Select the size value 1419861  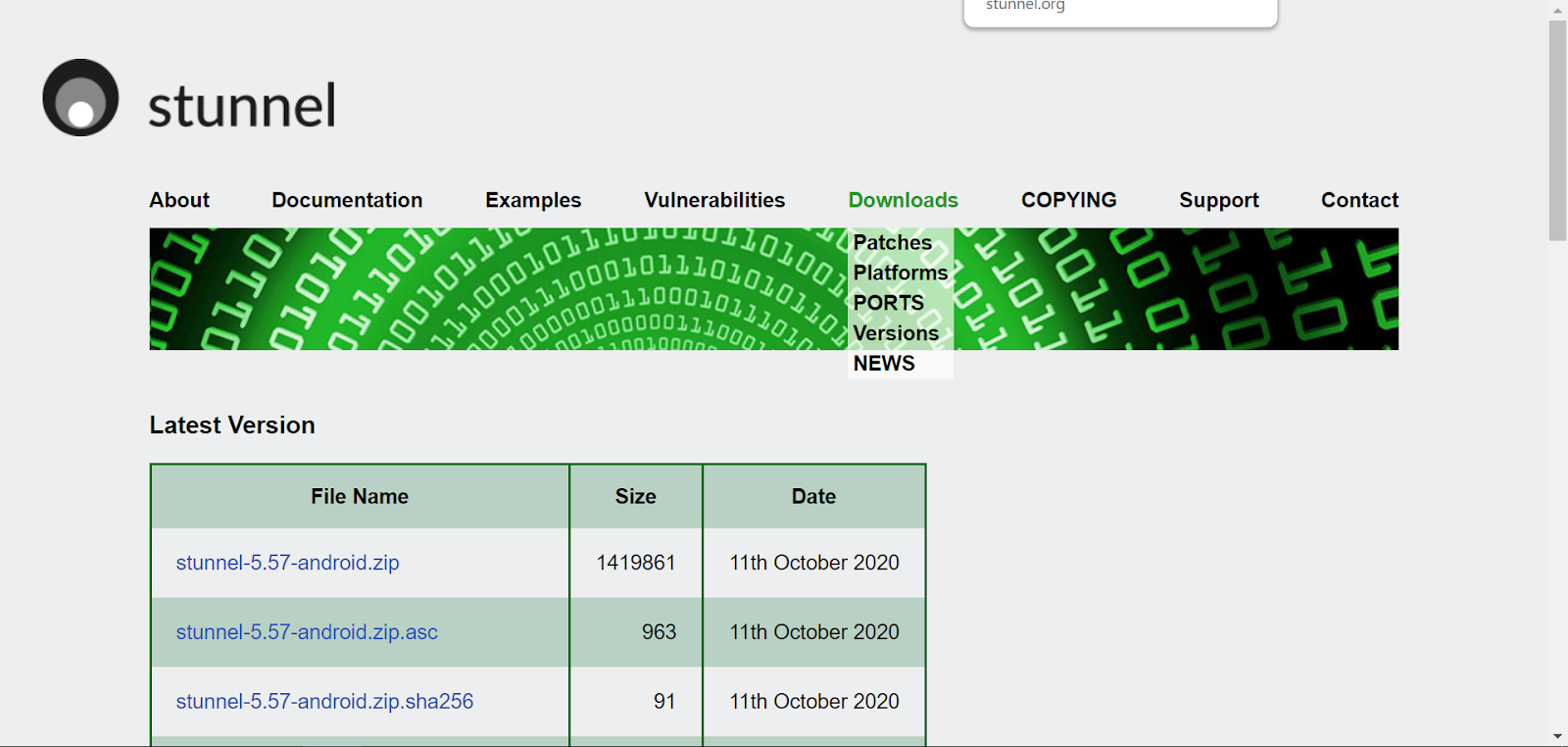636,563
